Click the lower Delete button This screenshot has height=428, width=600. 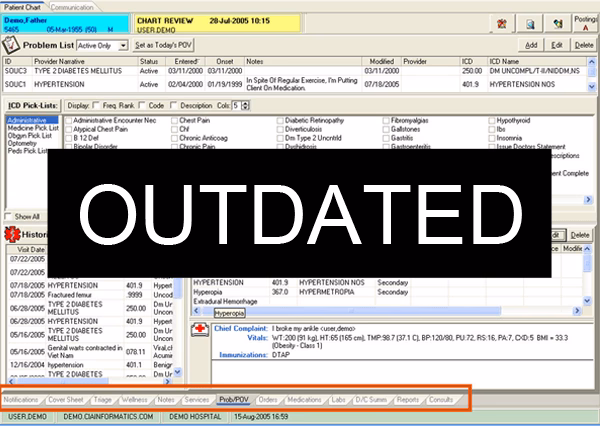(x=580, y=235)
